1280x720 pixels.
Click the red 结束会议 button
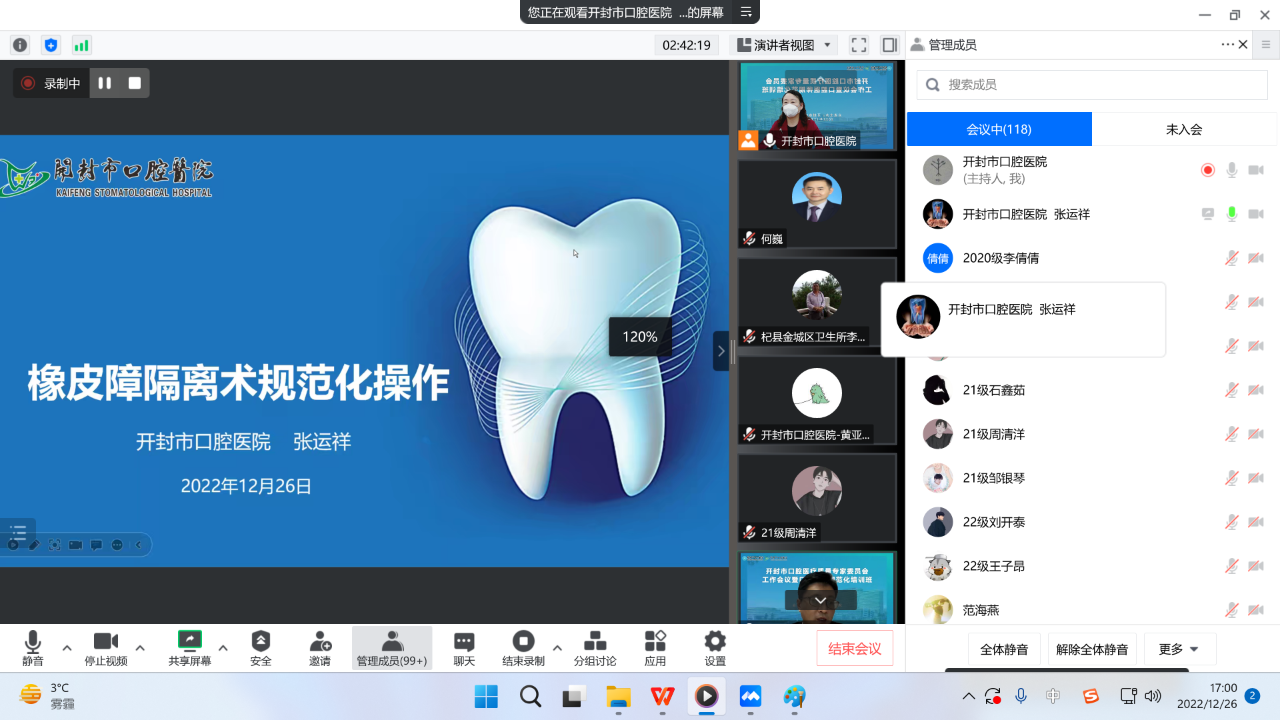tap(854, 647)
